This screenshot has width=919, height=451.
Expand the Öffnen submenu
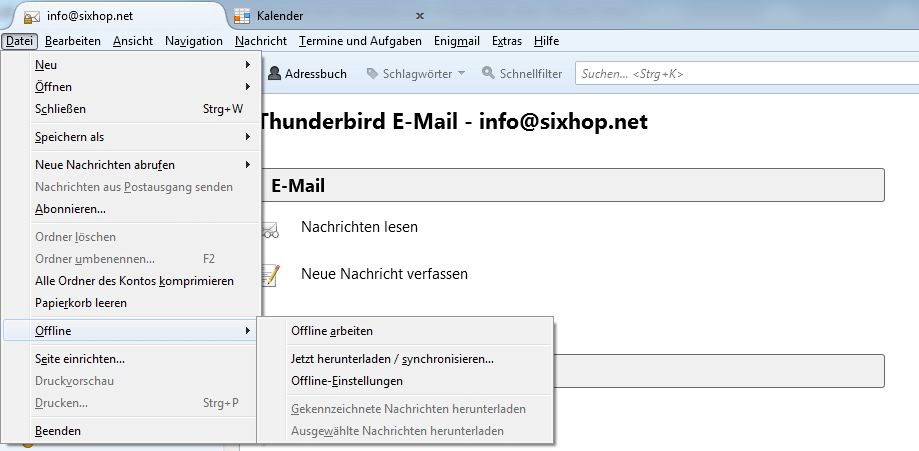pos(131,87)
